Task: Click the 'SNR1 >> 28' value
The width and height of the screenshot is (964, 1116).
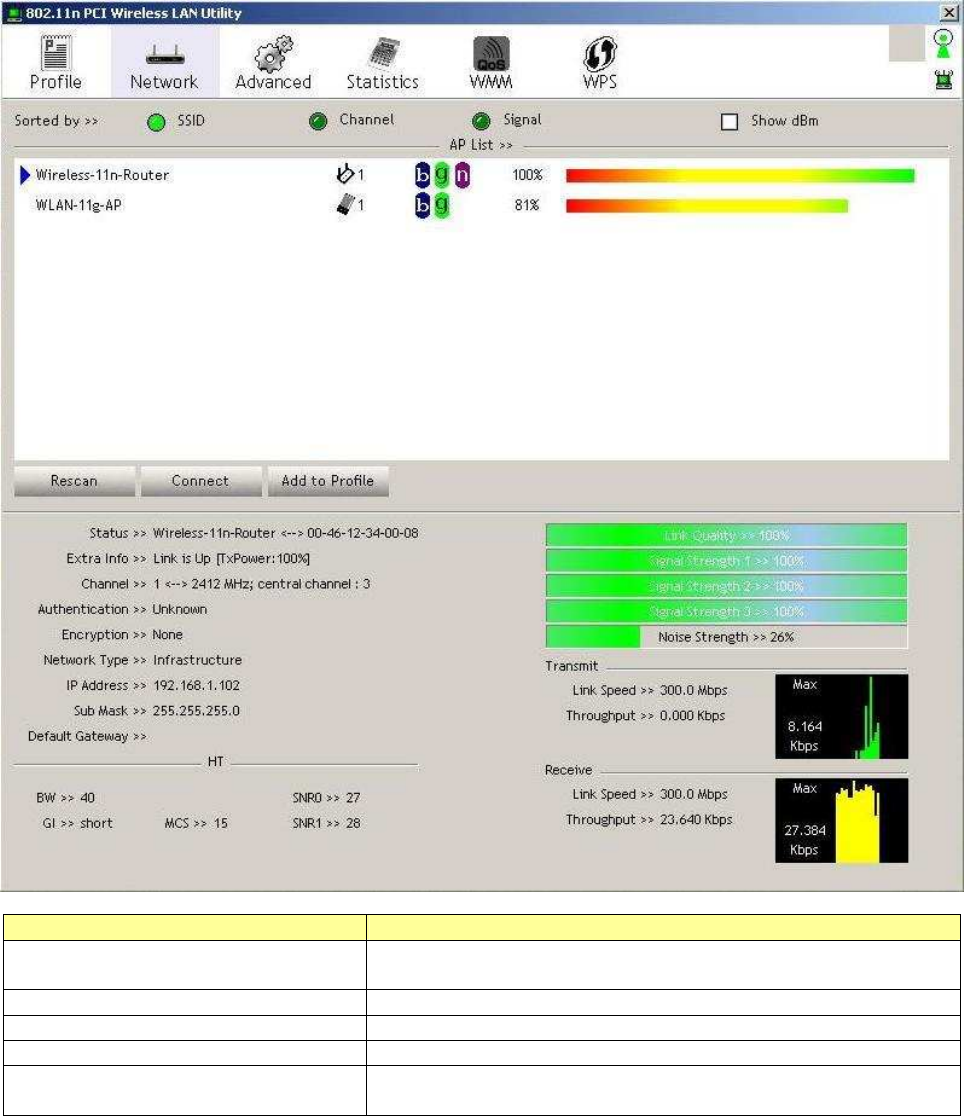Action: (326, 823)
